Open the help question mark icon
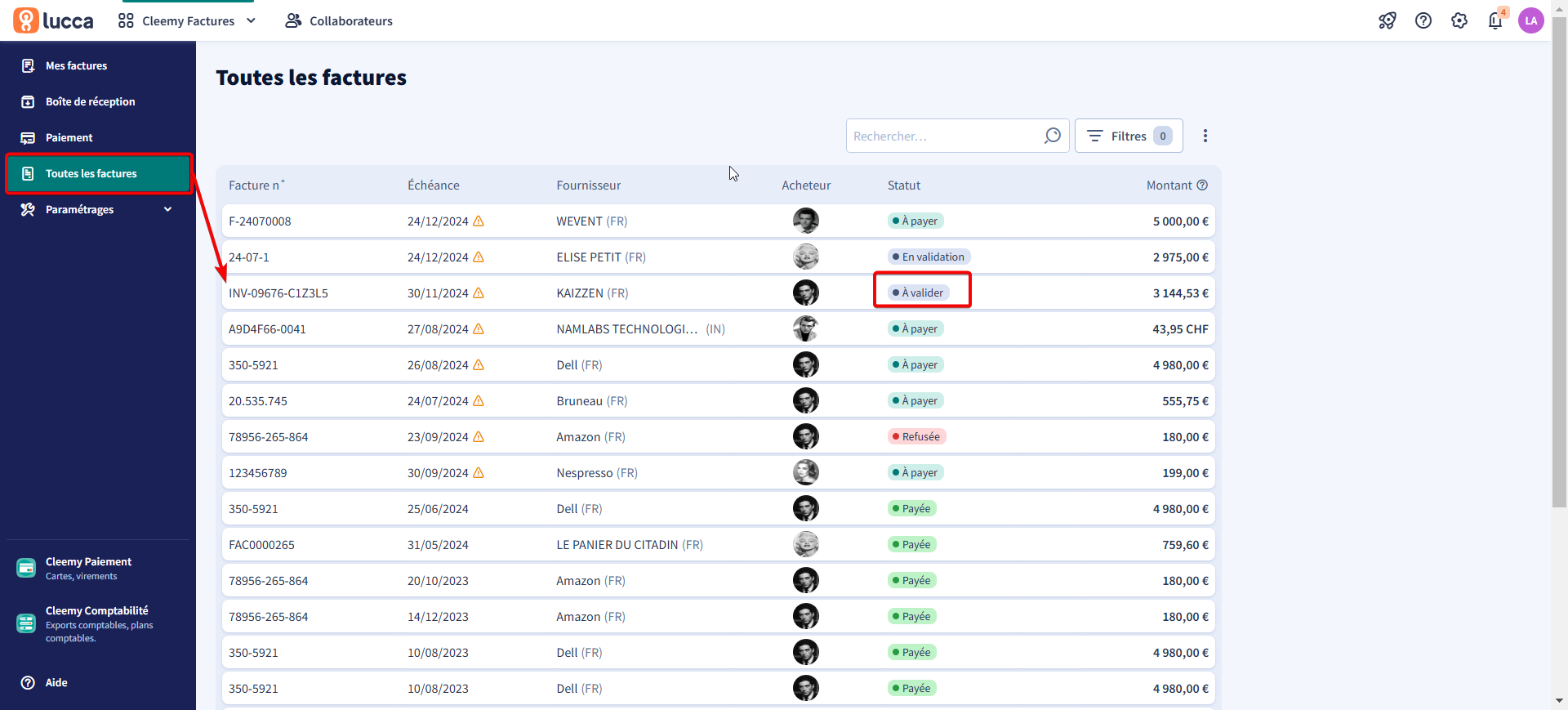The image size is (1568, 710). click(x=1423, y=21)
